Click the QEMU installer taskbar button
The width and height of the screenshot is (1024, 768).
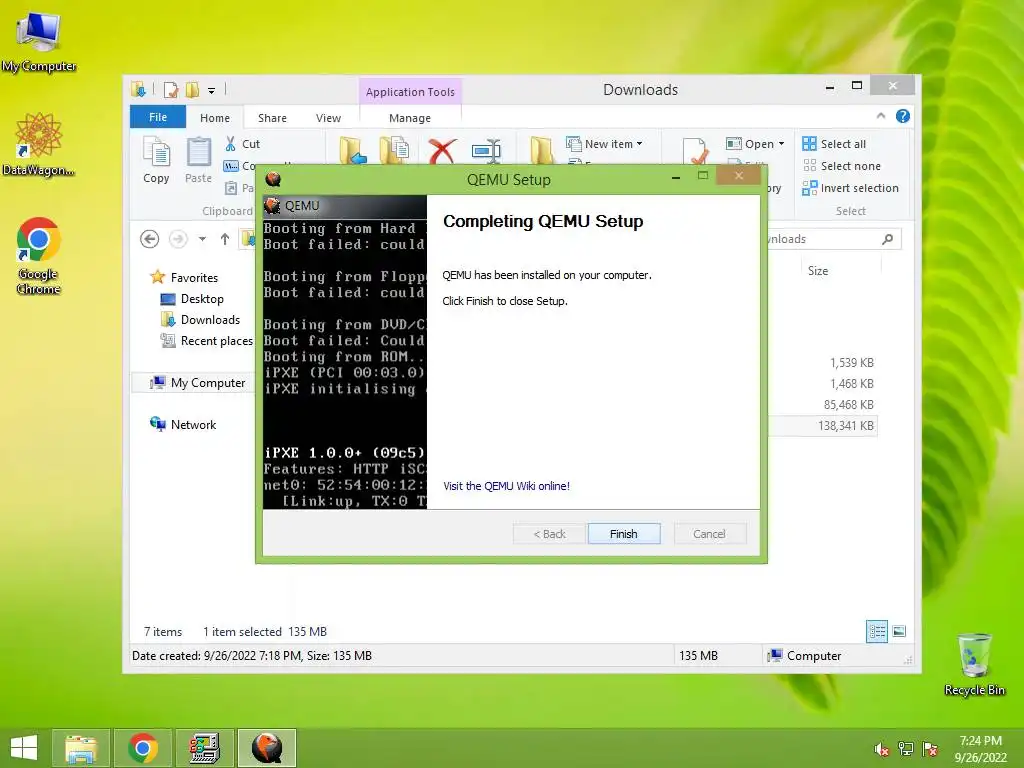pos(267,748)
